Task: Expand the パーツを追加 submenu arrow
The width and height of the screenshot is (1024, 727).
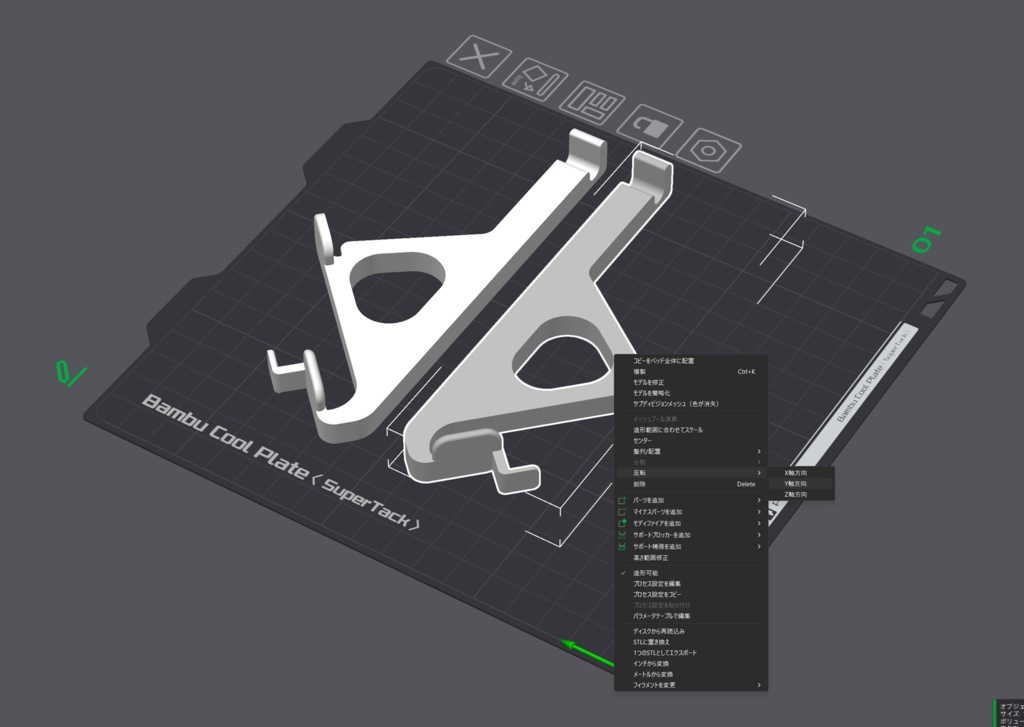Action: click(x=759, y=500)
